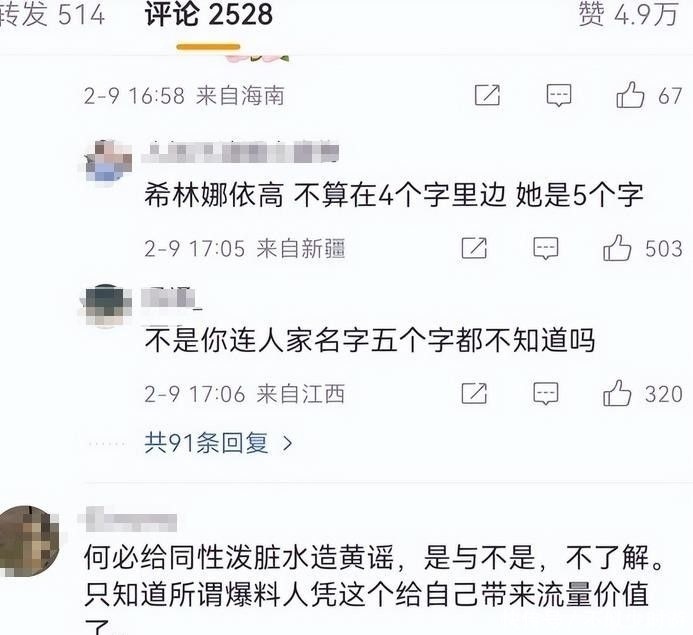Image resolution: width=693 pixels, height=635 pixels.
Task: Tap chevron next to 共91条回复
Action: coord(288,443)
